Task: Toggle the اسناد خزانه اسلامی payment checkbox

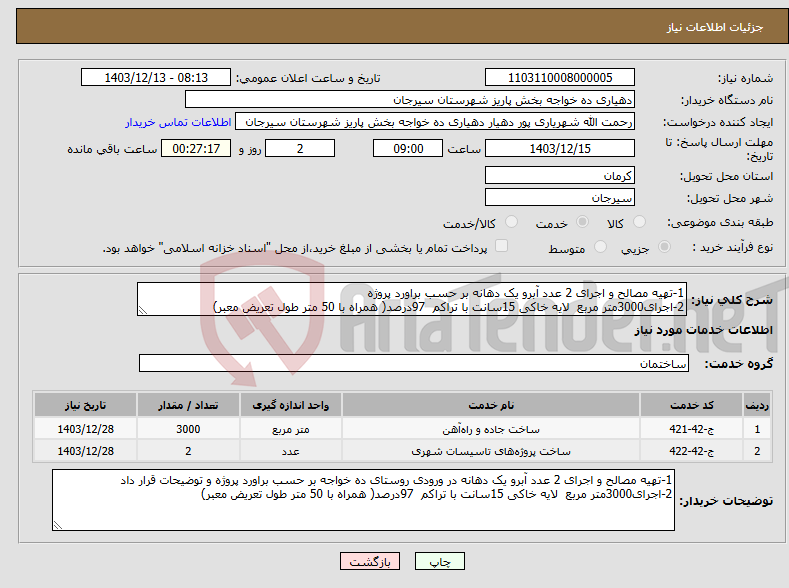Action: 501,245
